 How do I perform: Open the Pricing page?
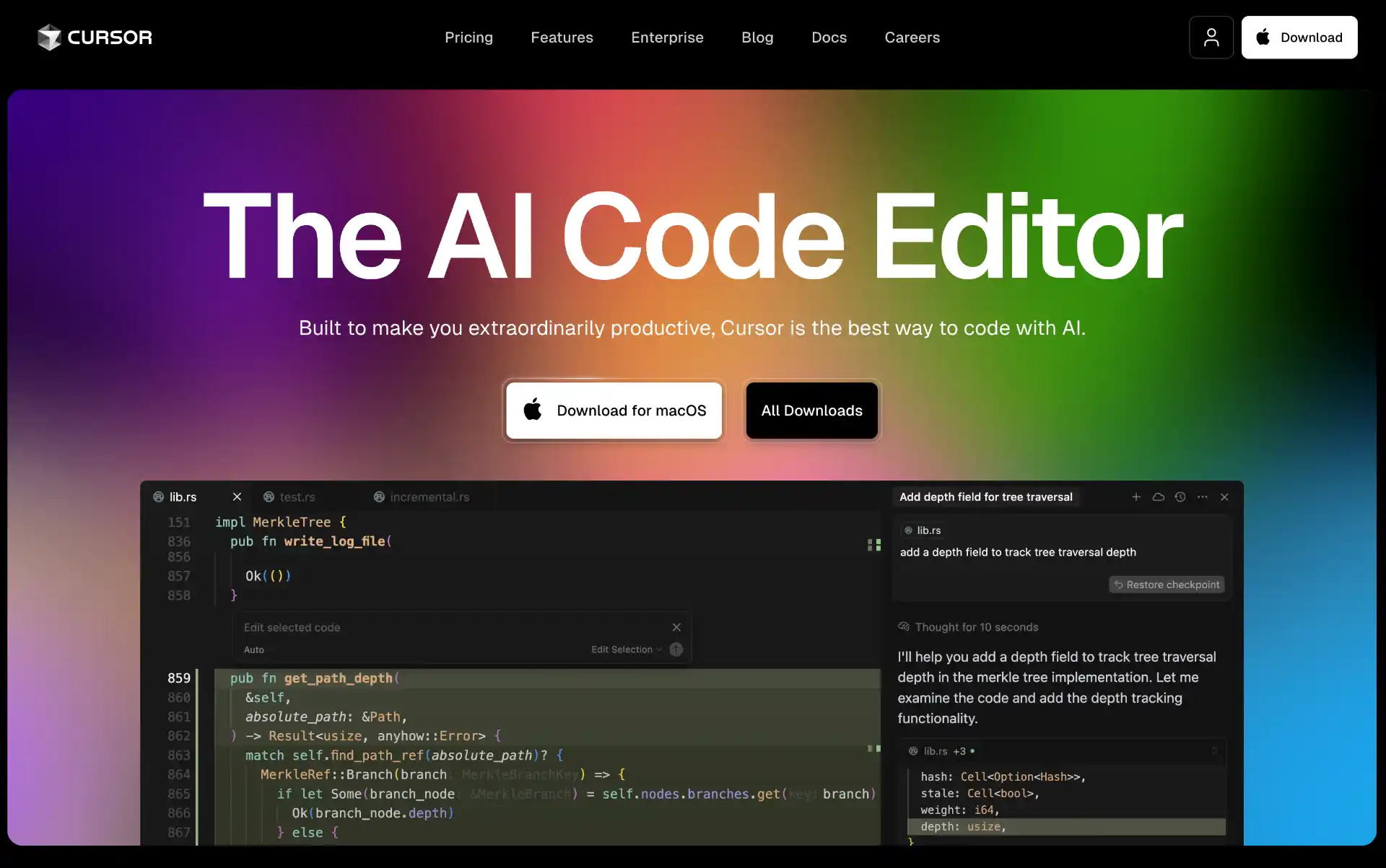pyautogui.click(x=468, y=38)
